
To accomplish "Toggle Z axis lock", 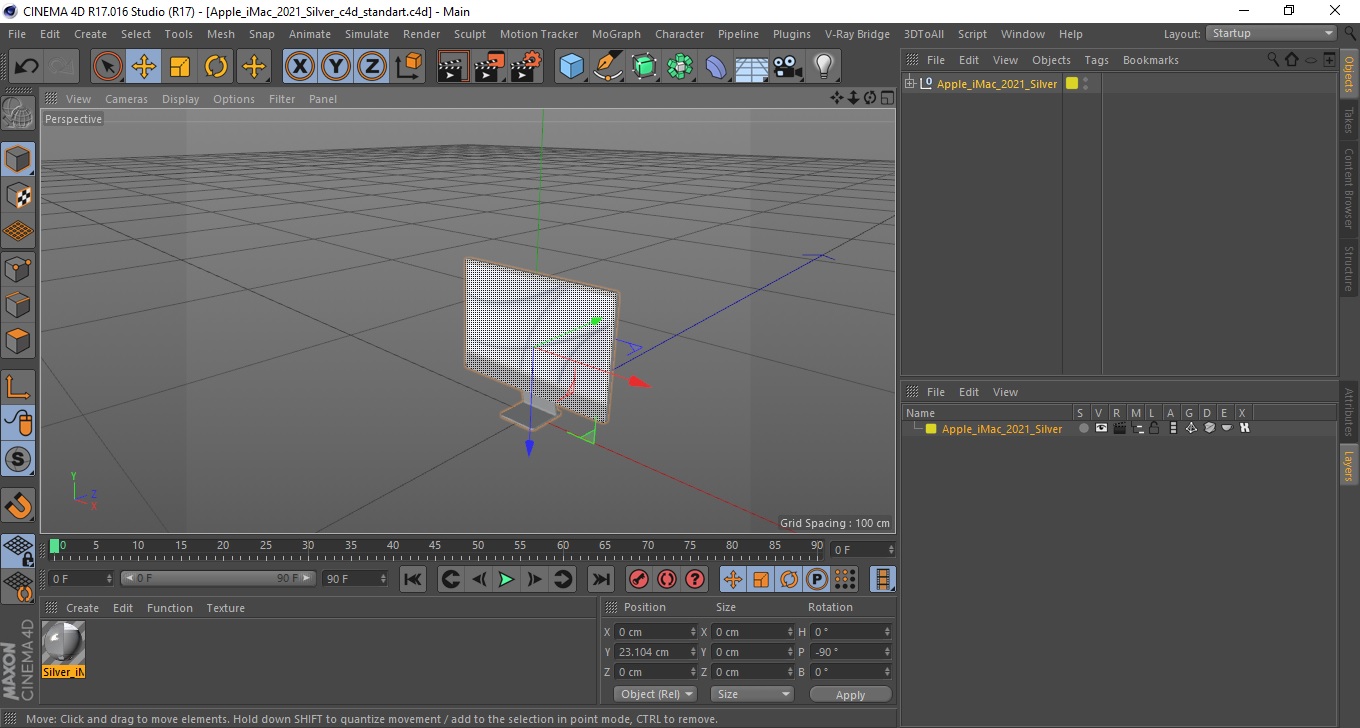I will pyautogui.click(x=372, y=67).
